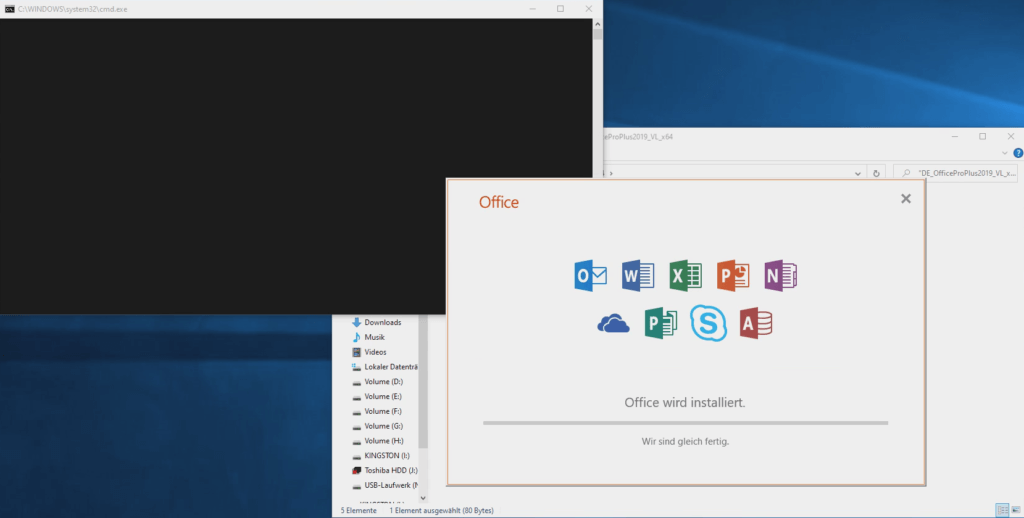Image resolution: width=1024 pixels, height=518 pixels.
Task: Close the Office installer dialog
Action: coord(905,199)
